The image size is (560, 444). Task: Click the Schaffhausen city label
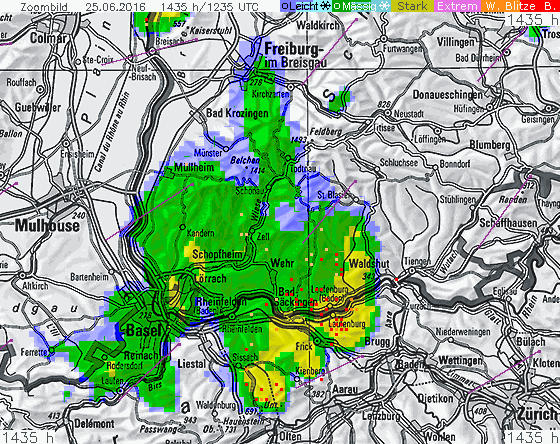point(508,223)
